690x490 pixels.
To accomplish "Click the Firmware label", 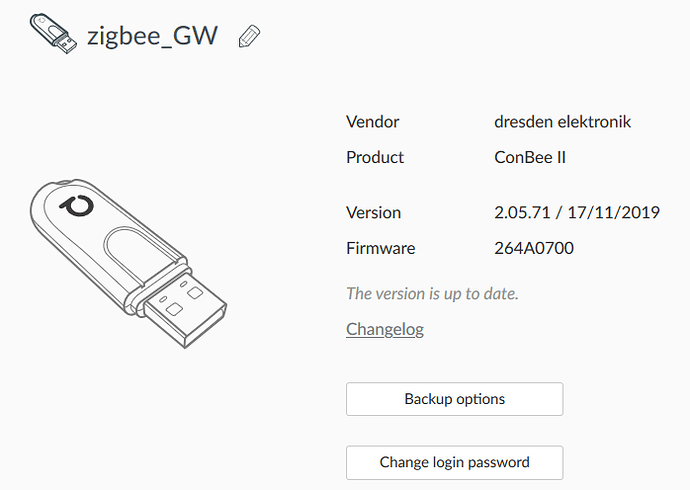I will pos(381,249).
